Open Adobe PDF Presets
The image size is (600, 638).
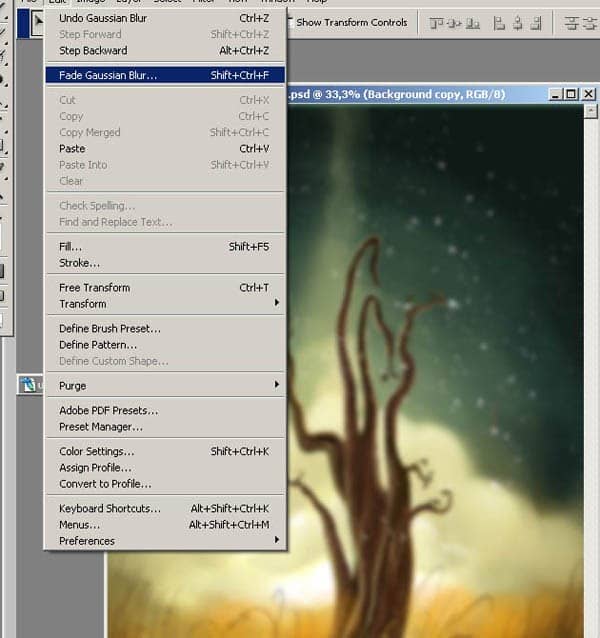[x=165, y=410]
